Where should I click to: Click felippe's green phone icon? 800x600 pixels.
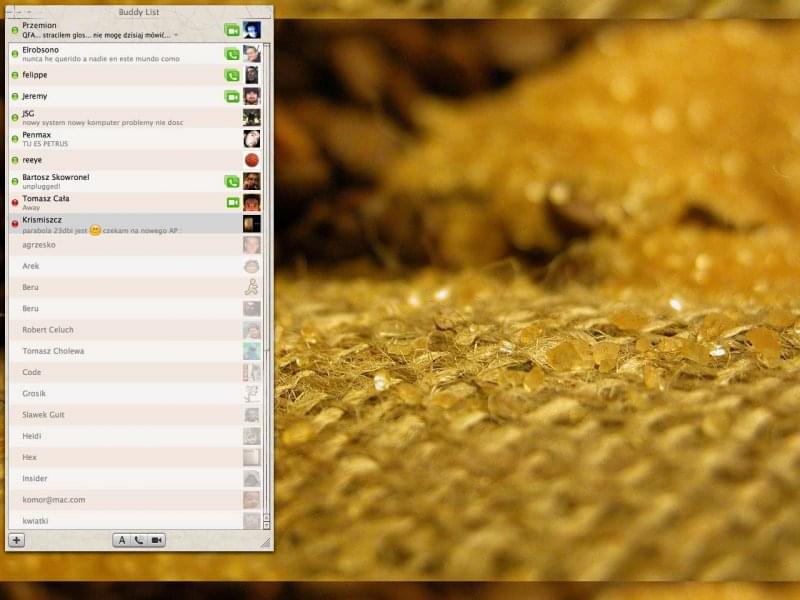pyautogui.click(x=232, y=75)
